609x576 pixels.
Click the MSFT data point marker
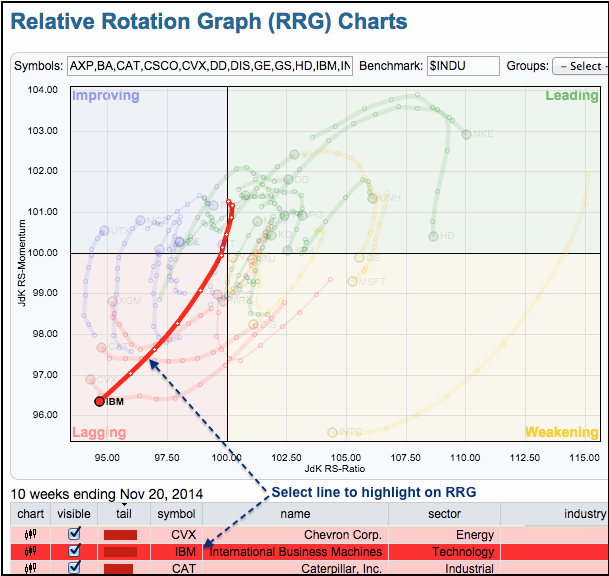[352, 281]
